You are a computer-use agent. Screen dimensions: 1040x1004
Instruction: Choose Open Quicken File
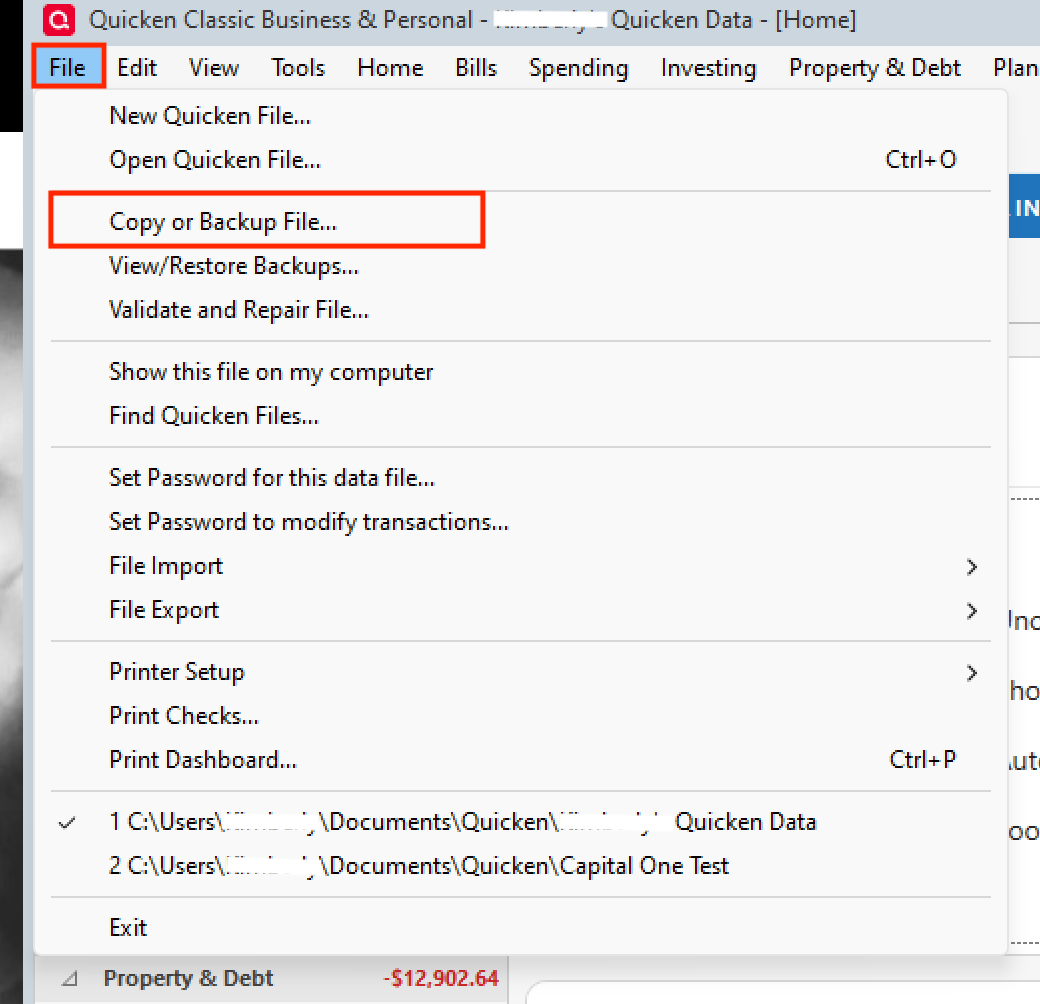[215, 160]
